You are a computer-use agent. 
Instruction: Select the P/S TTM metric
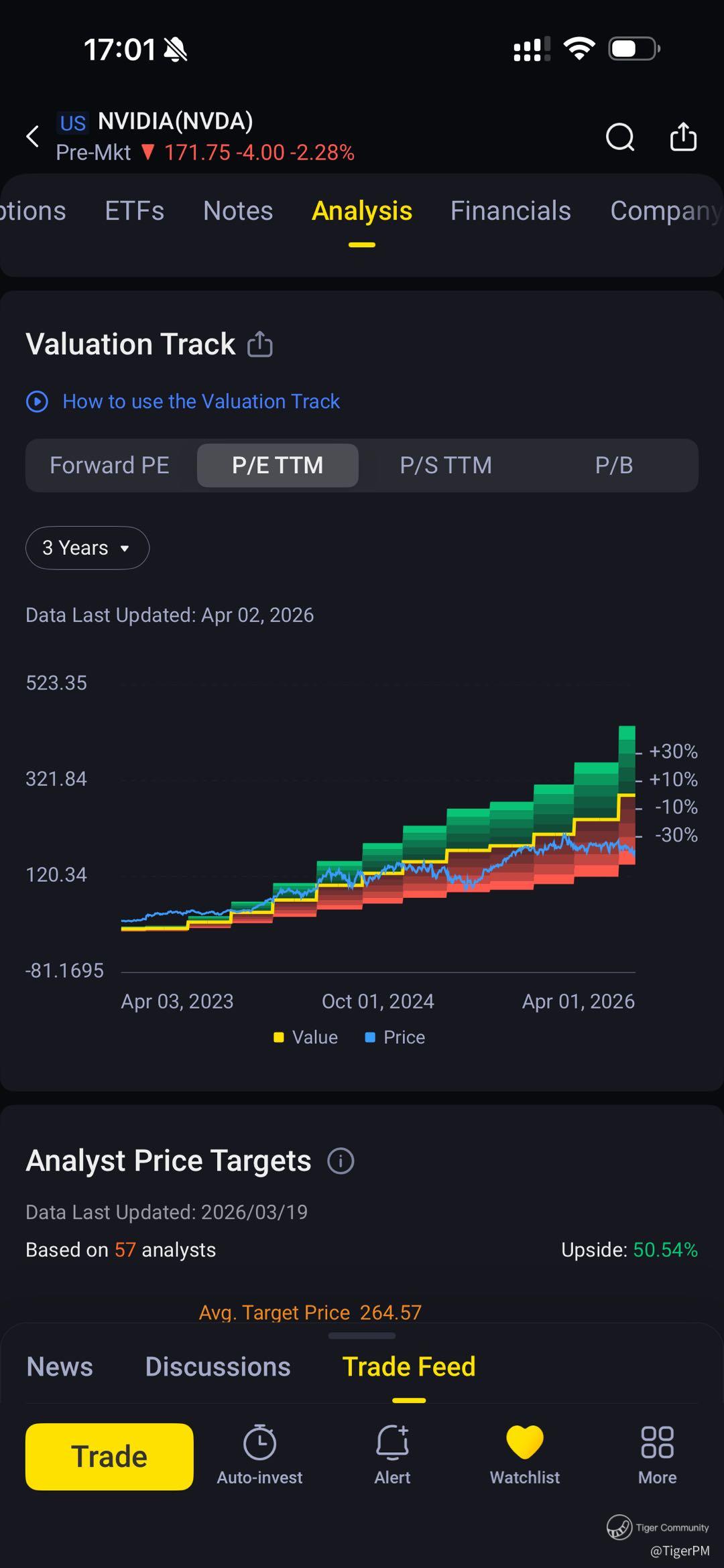[x=446, y=465]
